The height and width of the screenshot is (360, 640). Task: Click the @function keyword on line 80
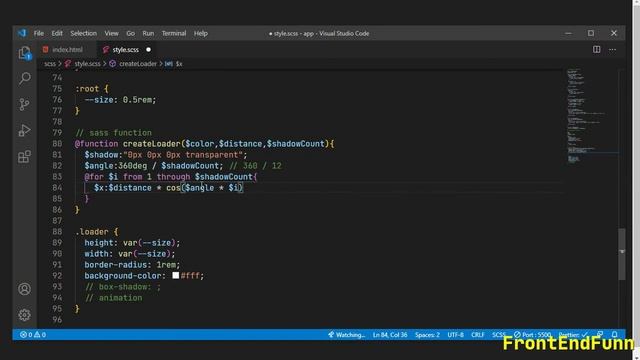point(96,144)
